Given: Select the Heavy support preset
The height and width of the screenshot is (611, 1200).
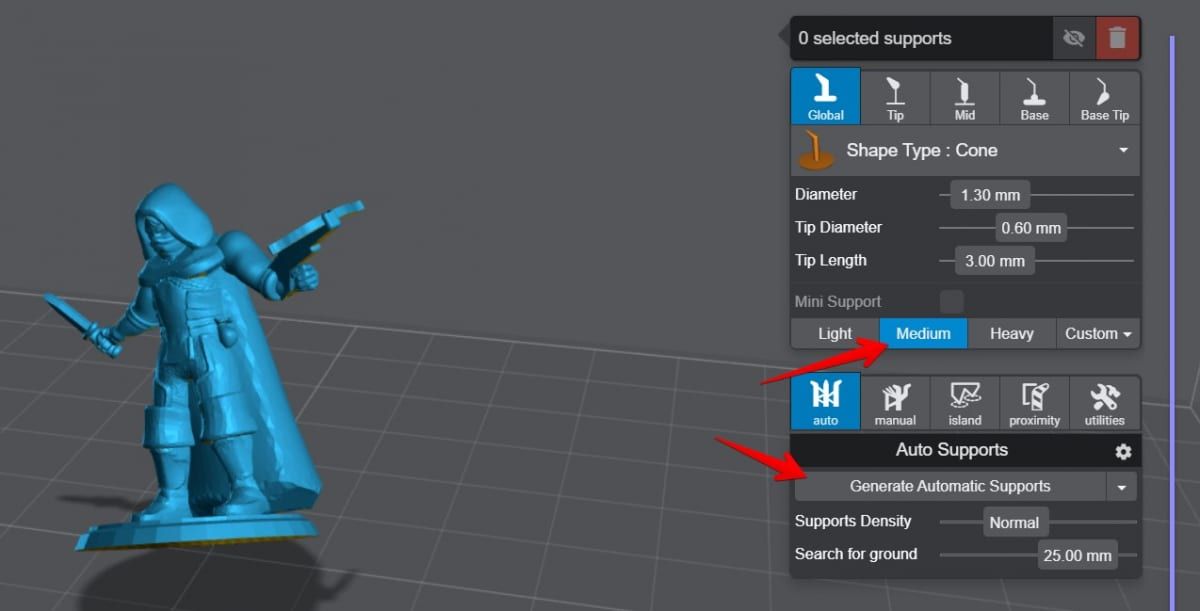Looking at the screenshot, I should 1012,333.
